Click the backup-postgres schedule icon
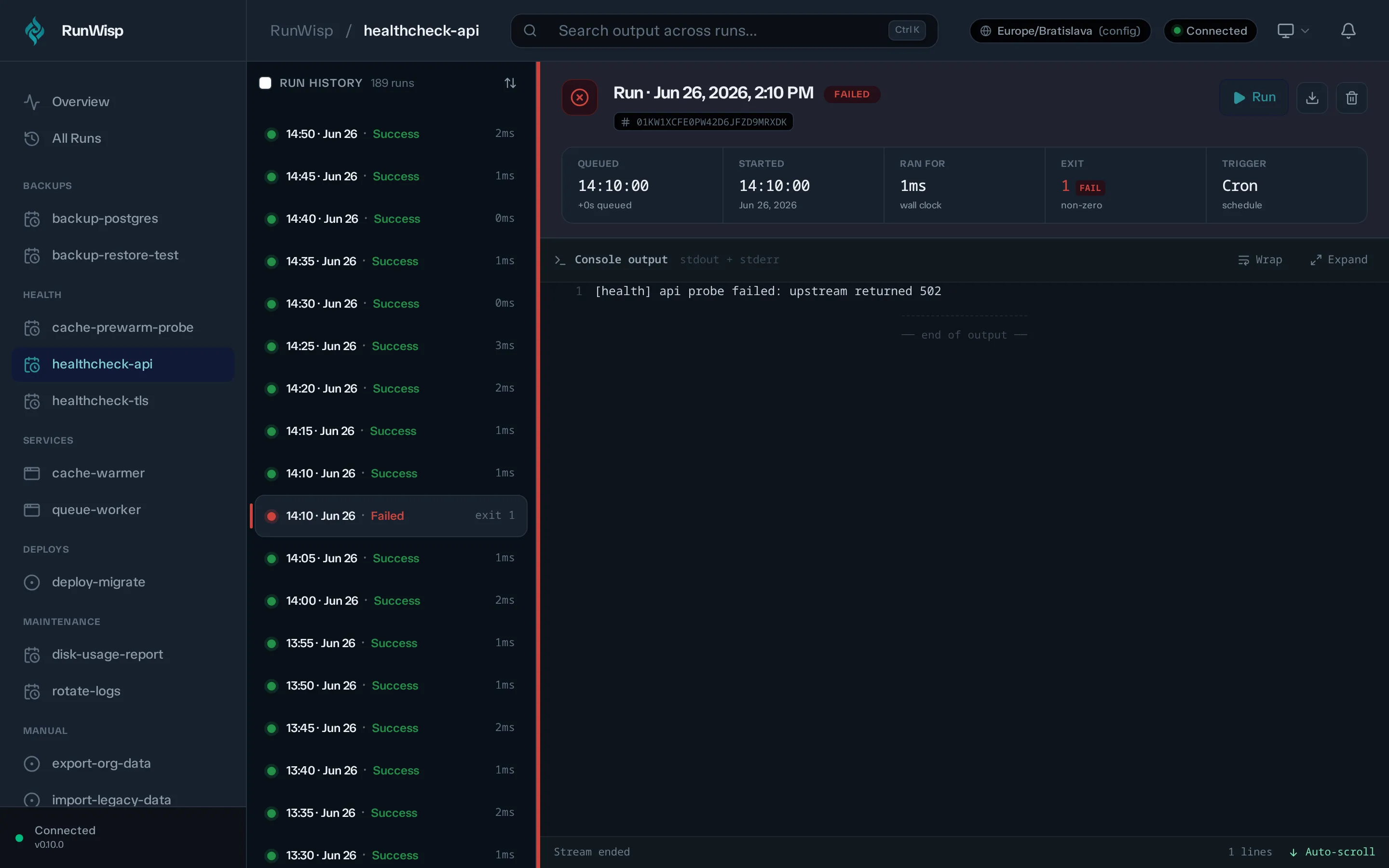Screen dimensions: 1389x868 tap(31, 219)
